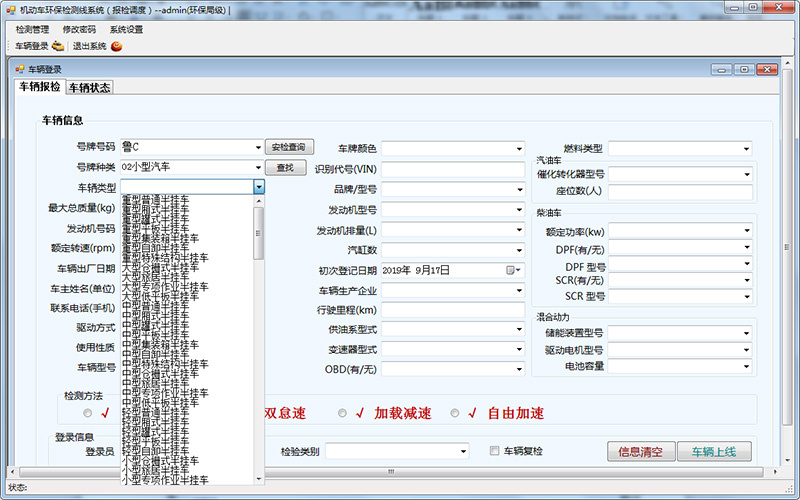800x500 pixels.
Task: Click the vehicle type list scrollbar thumb
Action: 258,234
